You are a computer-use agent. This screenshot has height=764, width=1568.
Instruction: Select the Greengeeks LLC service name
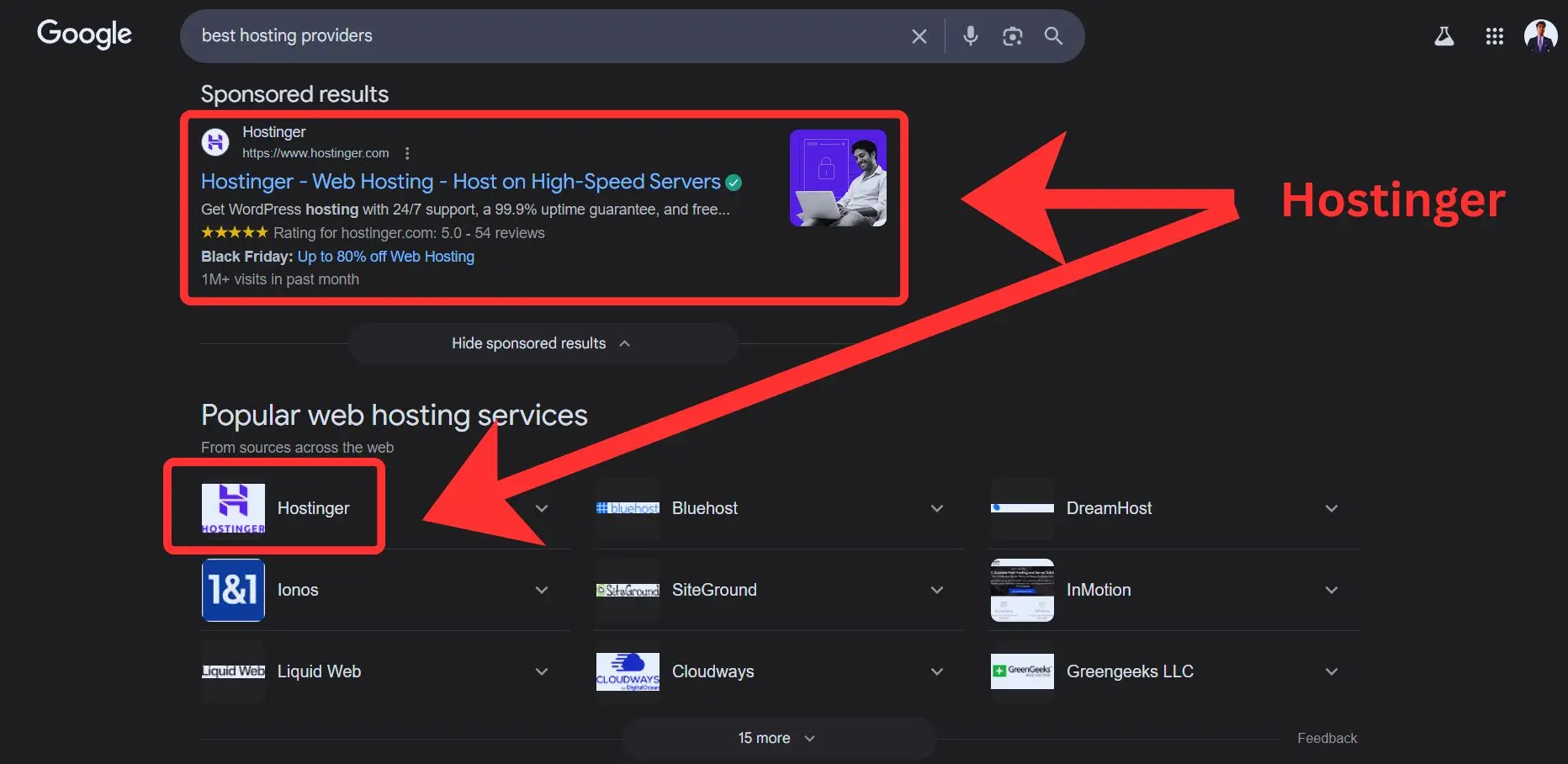(1130, 671)
